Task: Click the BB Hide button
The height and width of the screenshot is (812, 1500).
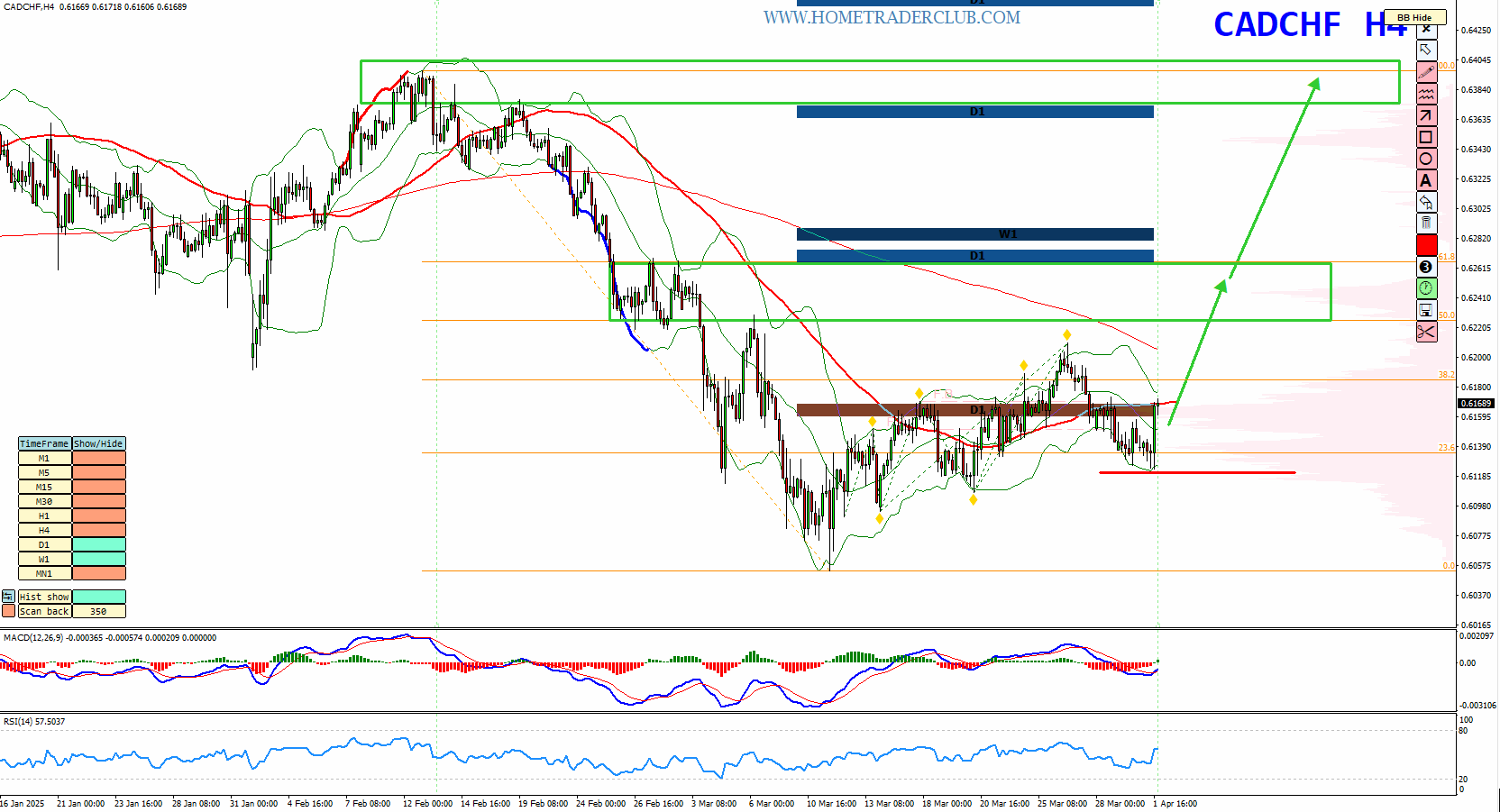Action: click(1414, 17)
